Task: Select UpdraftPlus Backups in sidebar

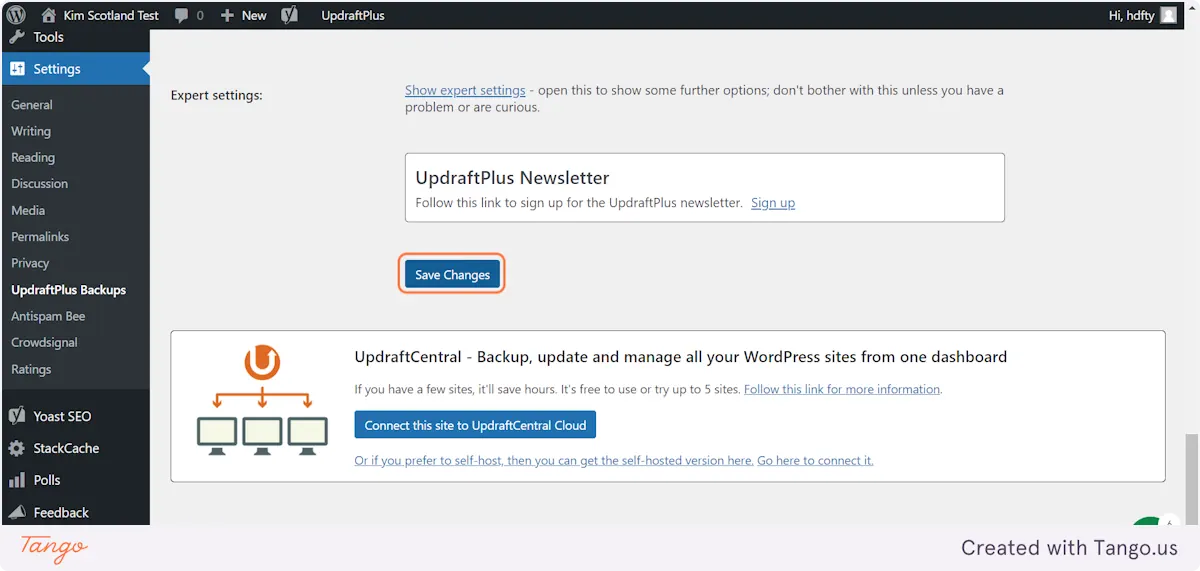Action: [x=68, y=290]
